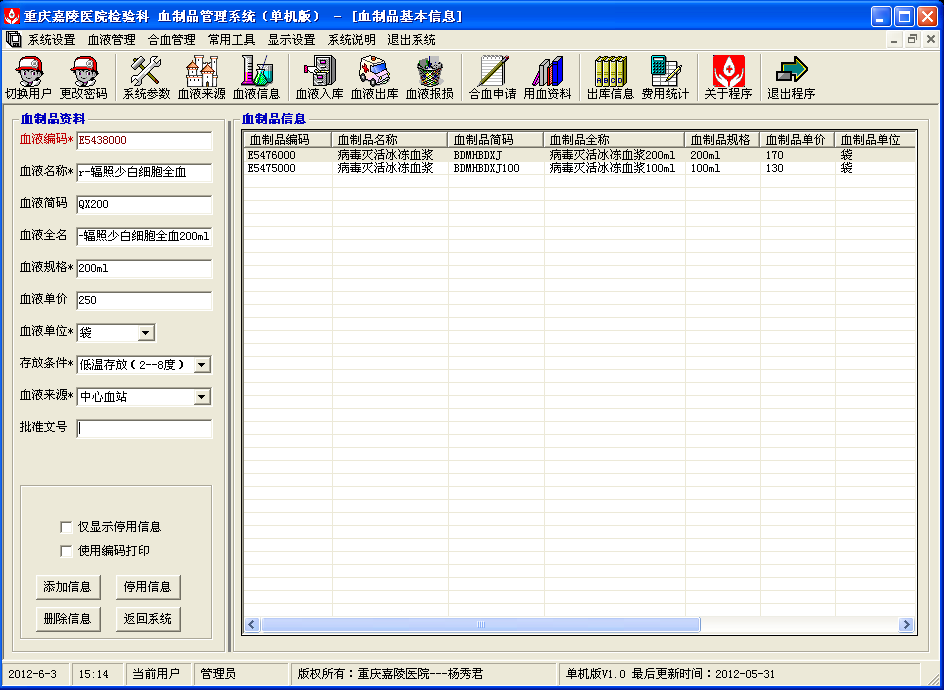This screenshot has height=690, width=944.
Task: Click the 用血资料 books icon
Action: [547, 78]
